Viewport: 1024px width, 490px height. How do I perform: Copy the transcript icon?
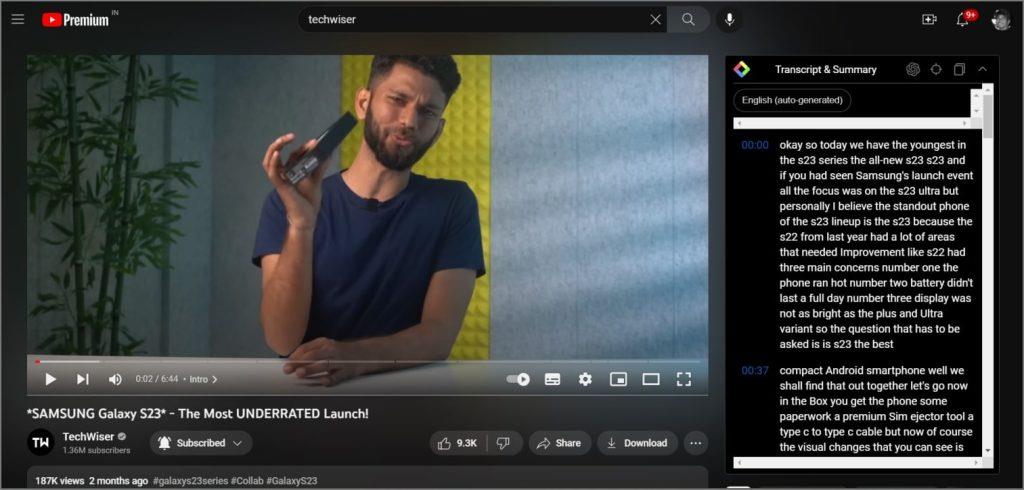pos(959,69)
